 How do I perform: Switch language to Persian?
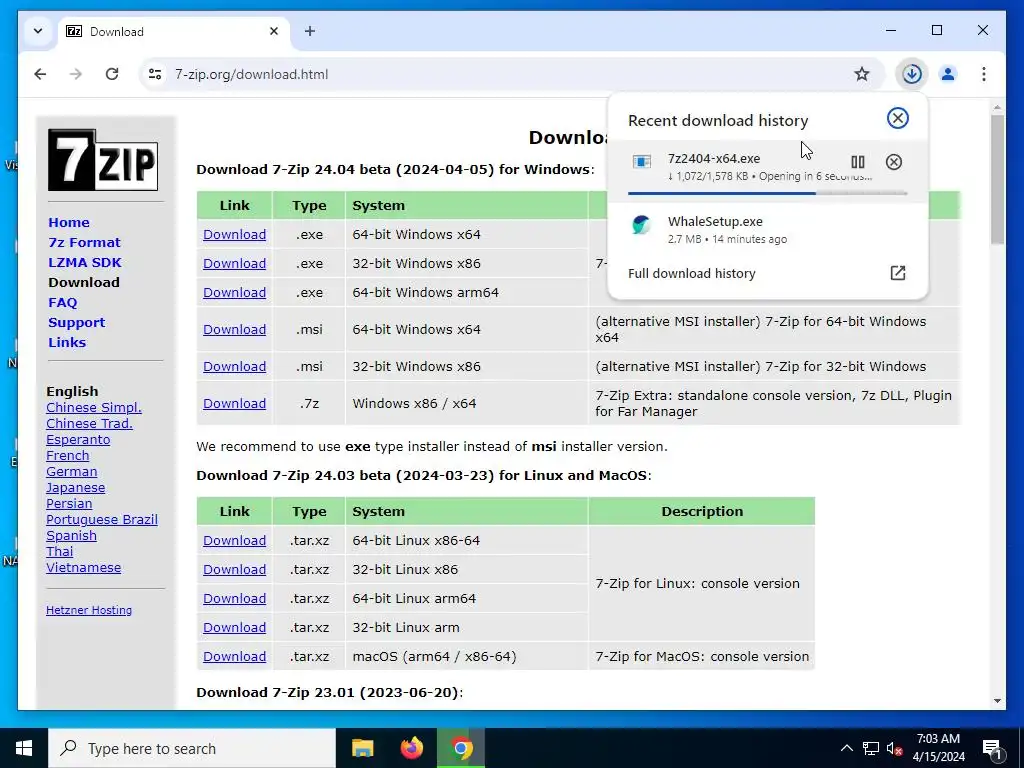click(x=69, y=504)
